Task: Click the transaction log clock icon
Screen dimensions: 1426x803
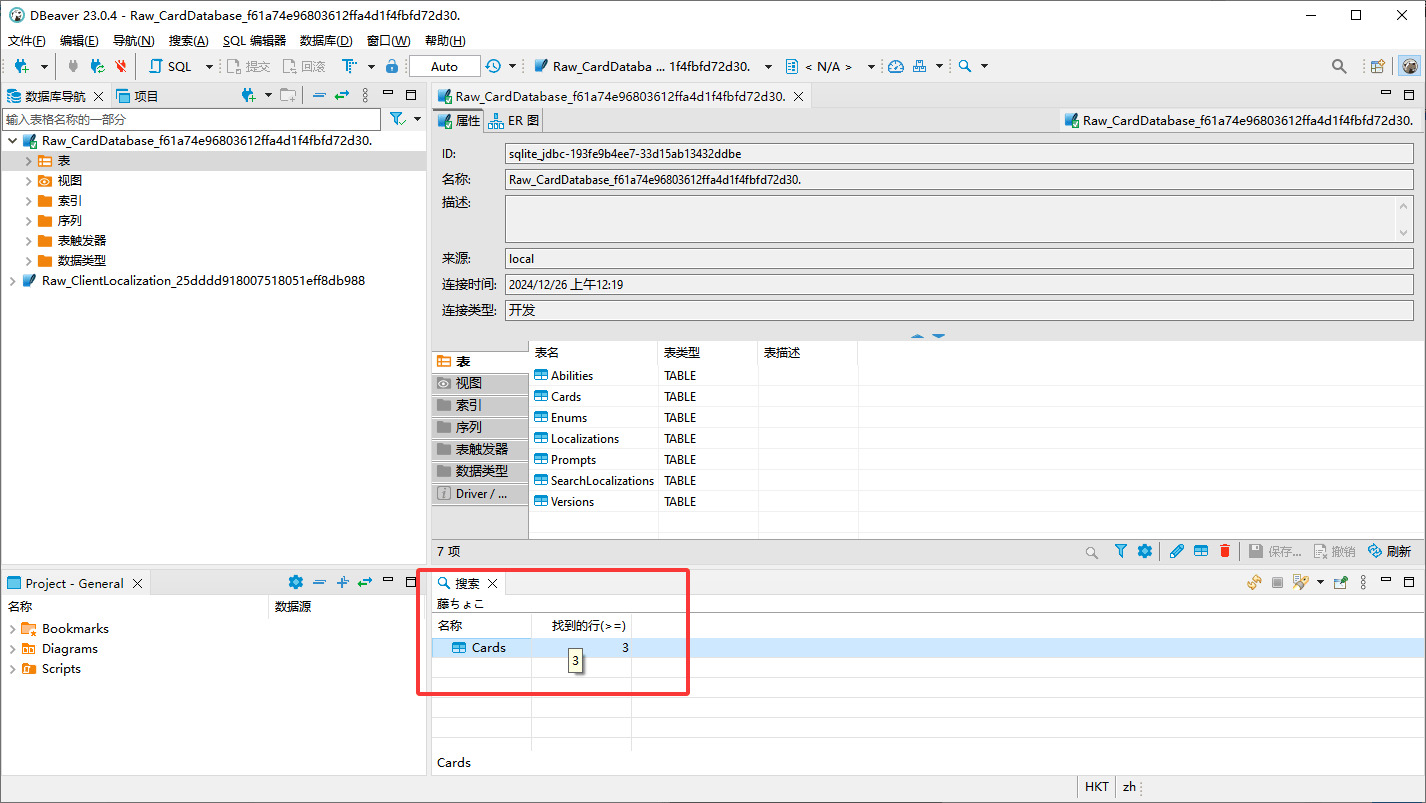Action: click(494, 66)
